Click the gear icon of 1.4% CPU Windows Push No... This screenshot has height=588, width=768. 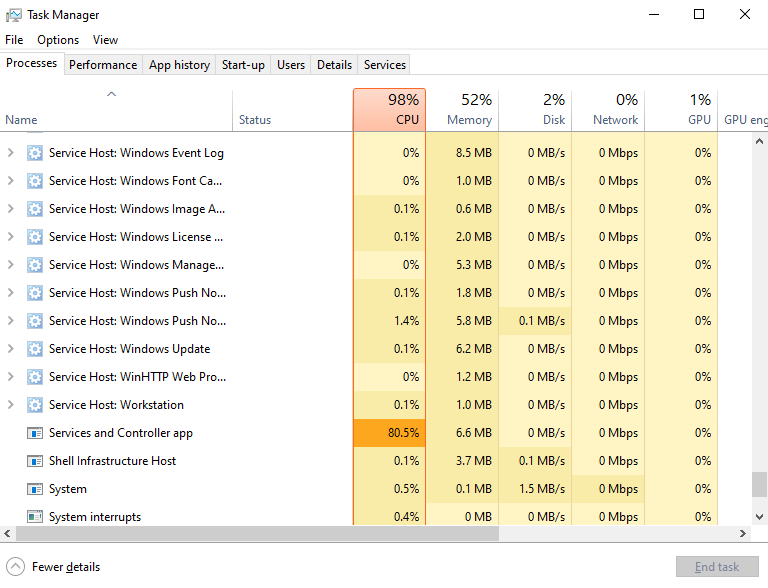(34, 320)
